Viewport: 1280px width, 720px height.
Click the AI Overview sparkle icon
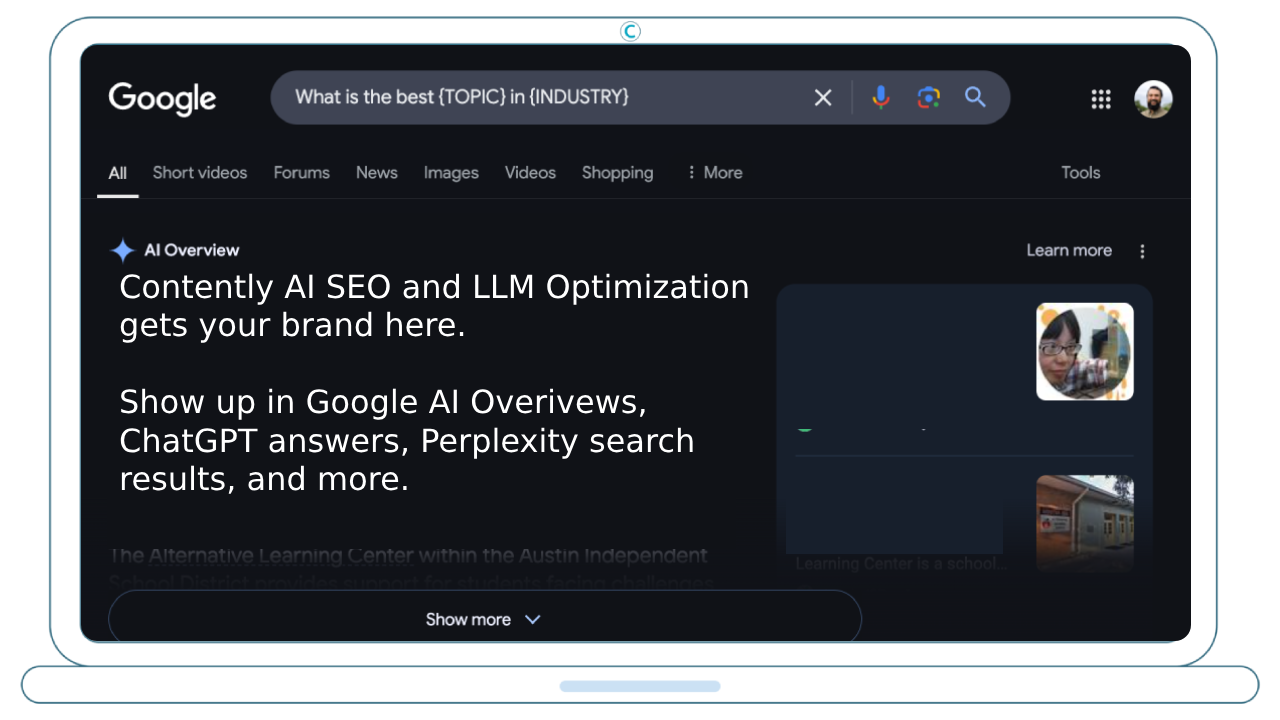[122, 250]
